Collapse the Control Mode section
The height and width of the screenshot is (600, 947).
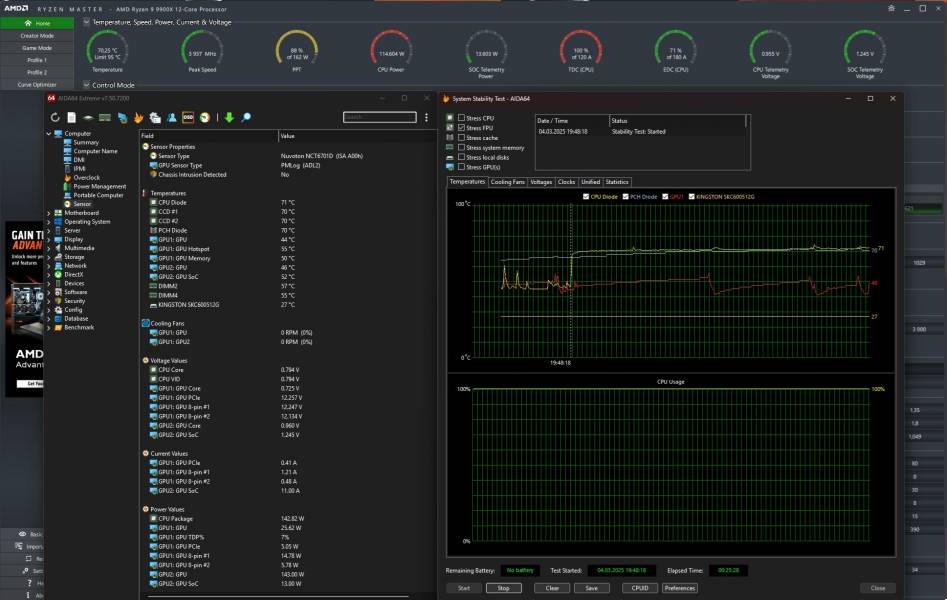click(86, 85)
